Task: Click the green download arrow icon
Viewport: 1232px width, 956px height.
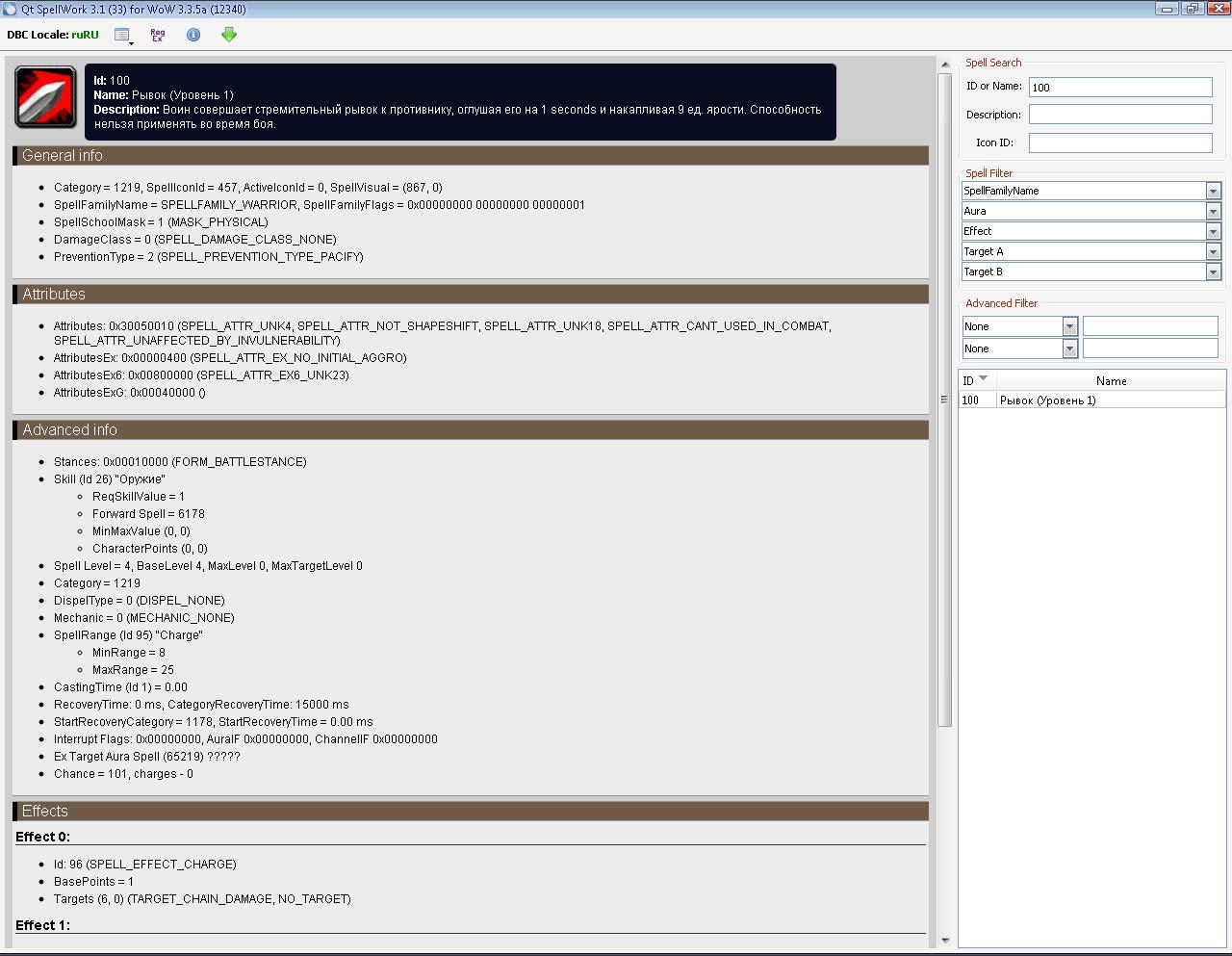Action: [x=228, y=35]
